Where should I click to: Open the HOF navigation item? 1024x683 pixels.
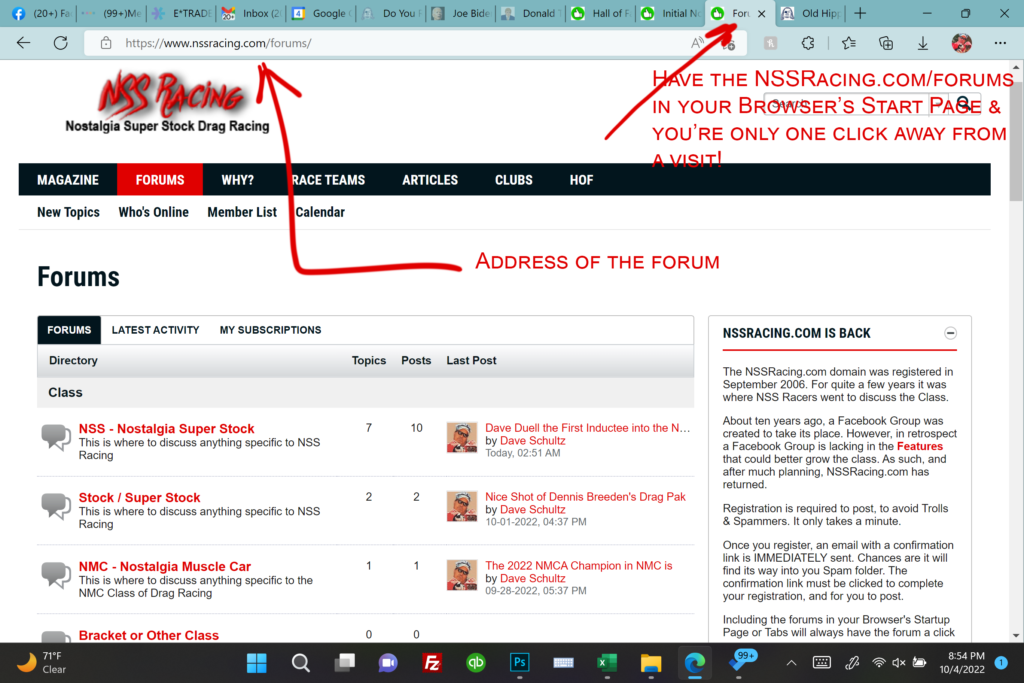click(x=581, y=180)
